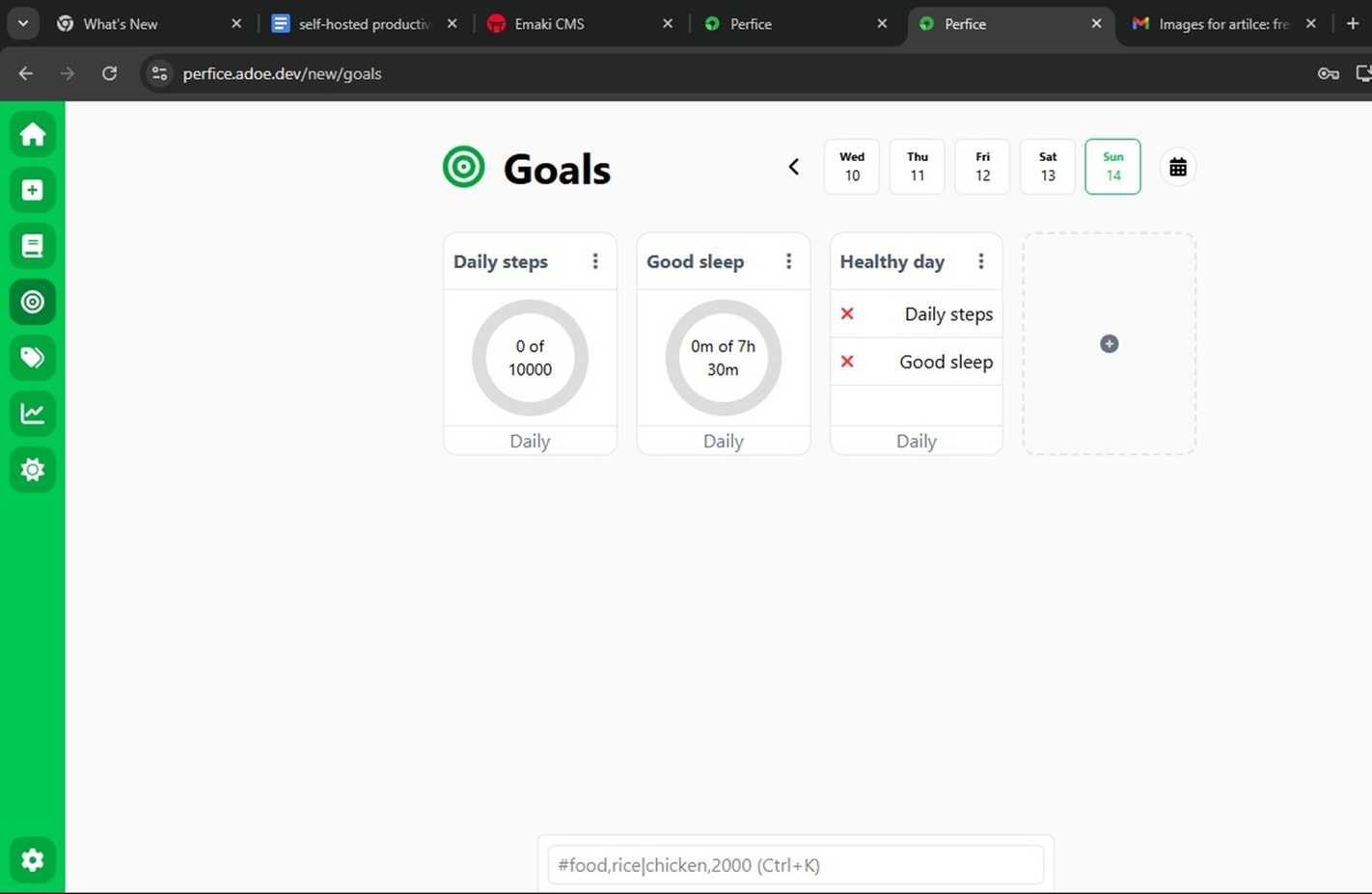Open Daily steps card options menu
This screenshot has width=1372, height=894.
coord(595,261)
